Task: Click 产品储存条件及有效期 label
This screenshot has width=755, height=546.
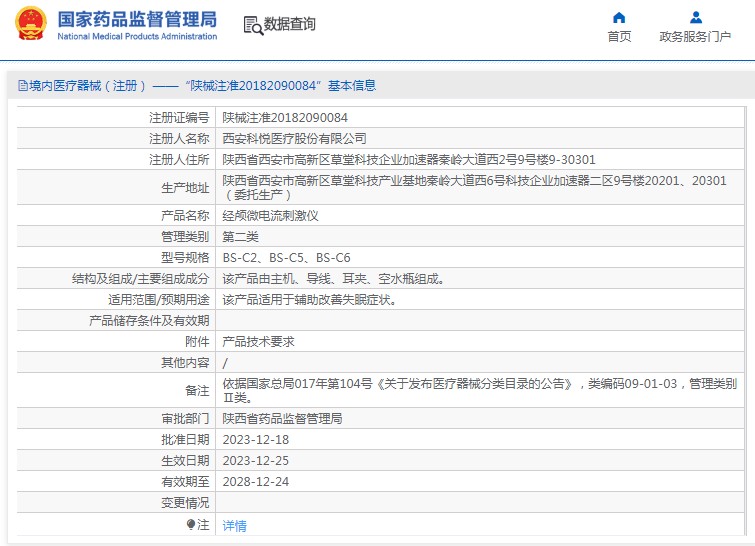Action: 149,321
